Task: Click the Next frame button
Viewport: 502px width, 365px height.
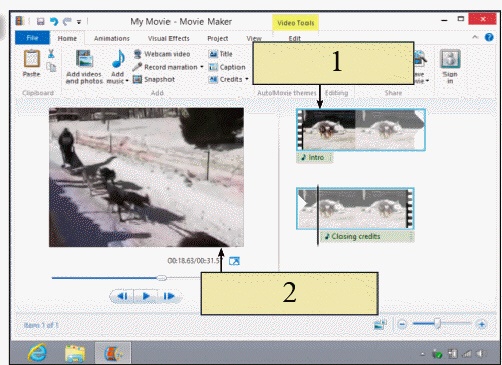Action: click(x=169, y=296)
